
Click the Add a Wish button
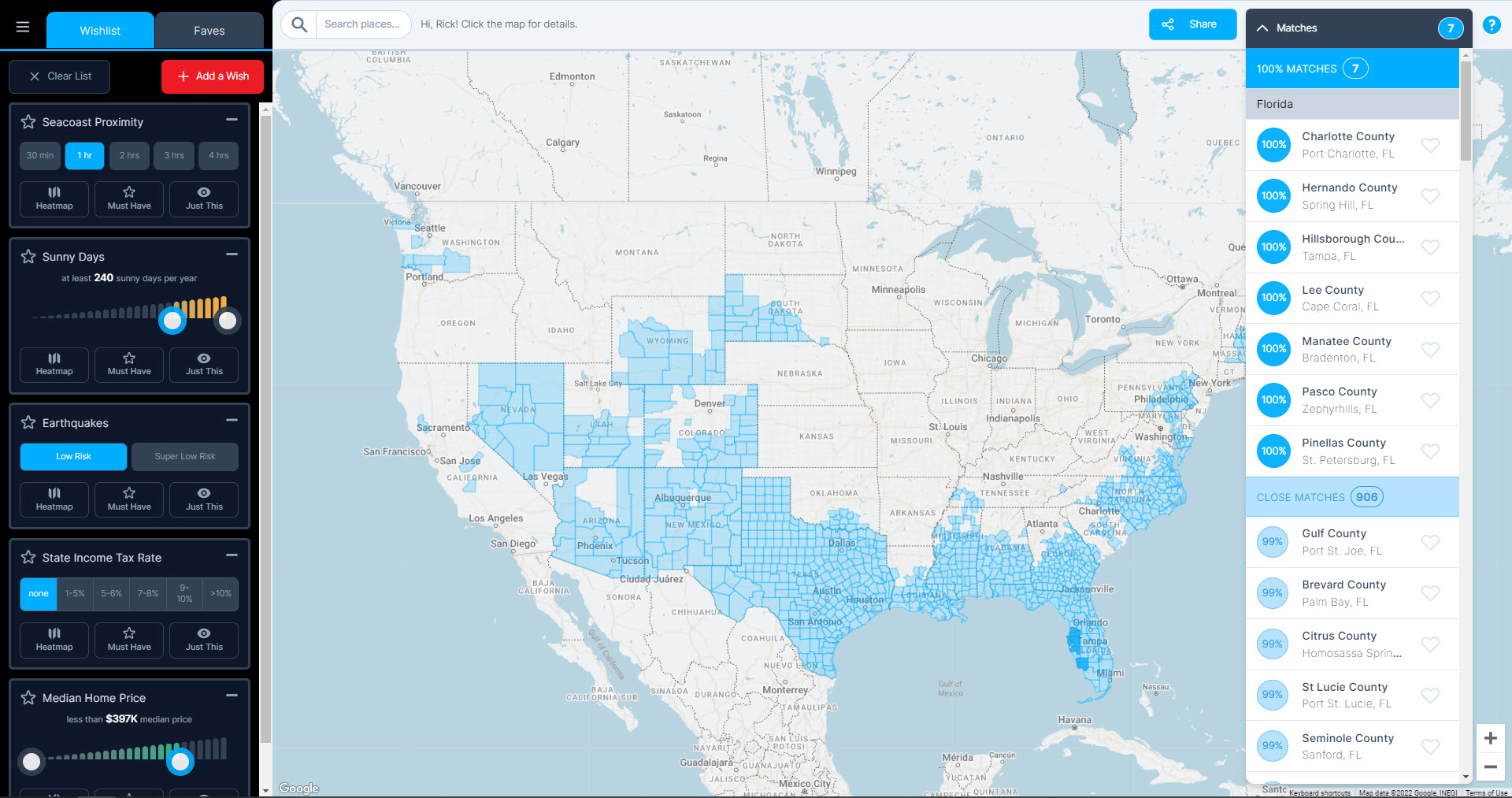213,76
